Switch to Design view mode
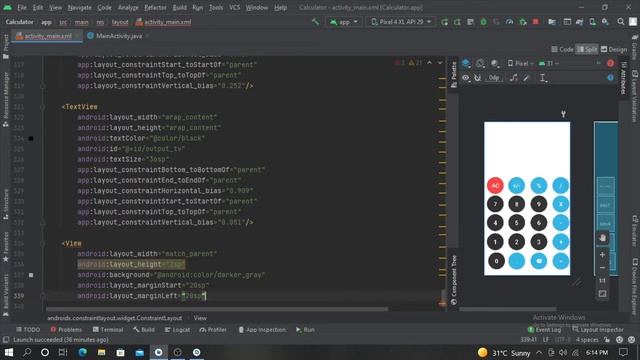Viewport: 640px width, 360px height. 613,49
